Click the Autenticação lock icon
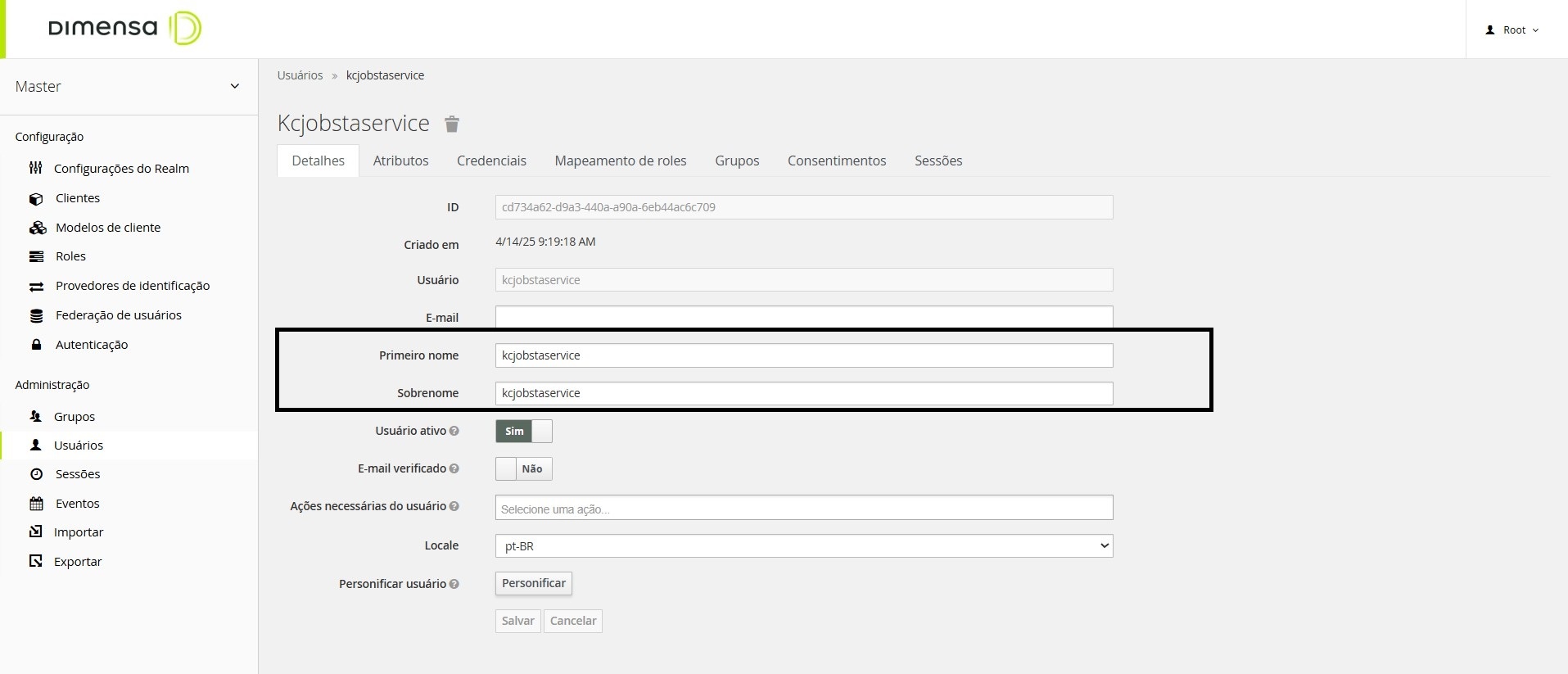Viewport: 1568px width, 674px height. pos(36,345)
